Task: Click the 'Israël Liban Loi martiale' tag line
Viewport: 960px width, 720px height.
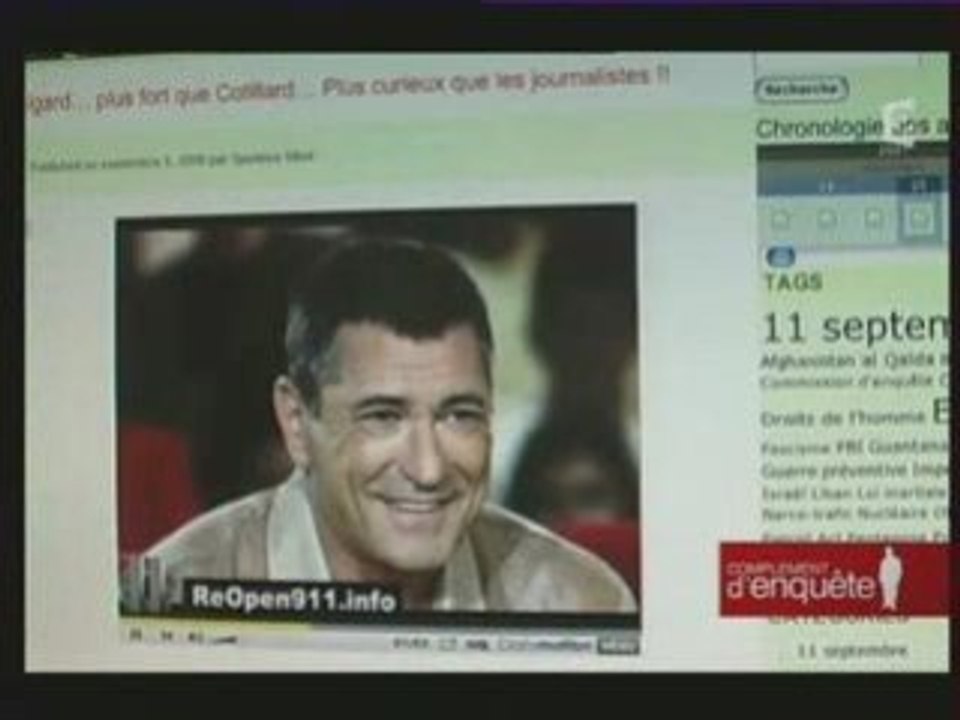Action: 855,493
